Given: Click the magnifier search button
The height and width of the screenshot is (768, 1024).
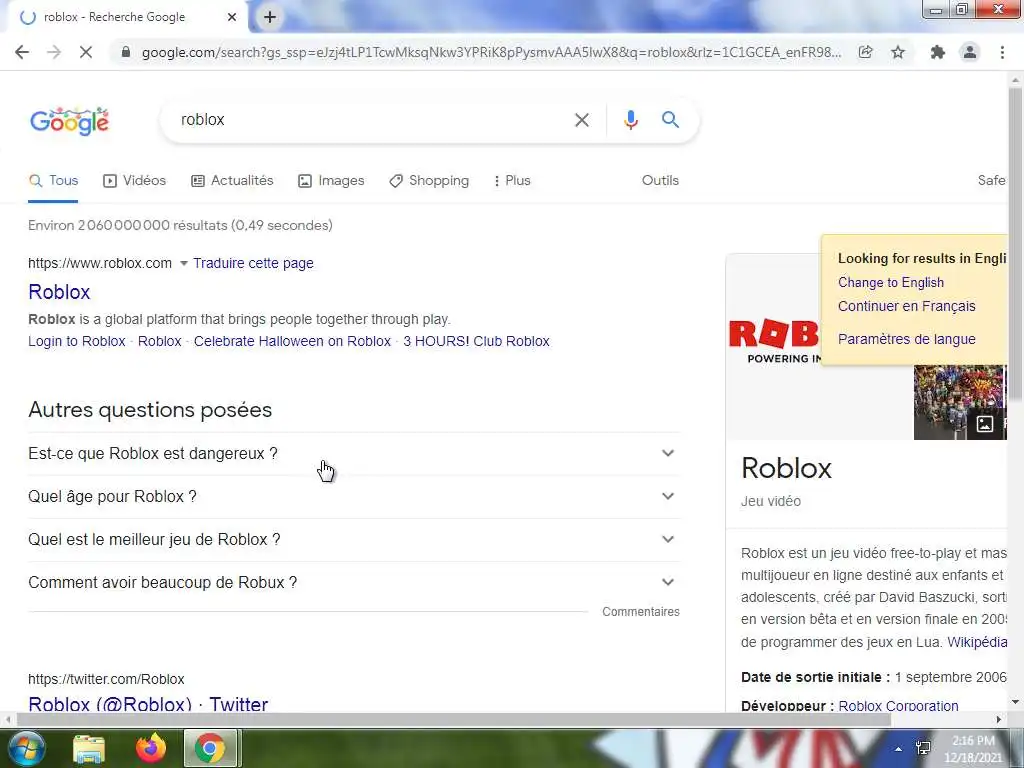Looking at the screenshot, I should [x=670, y=120].
